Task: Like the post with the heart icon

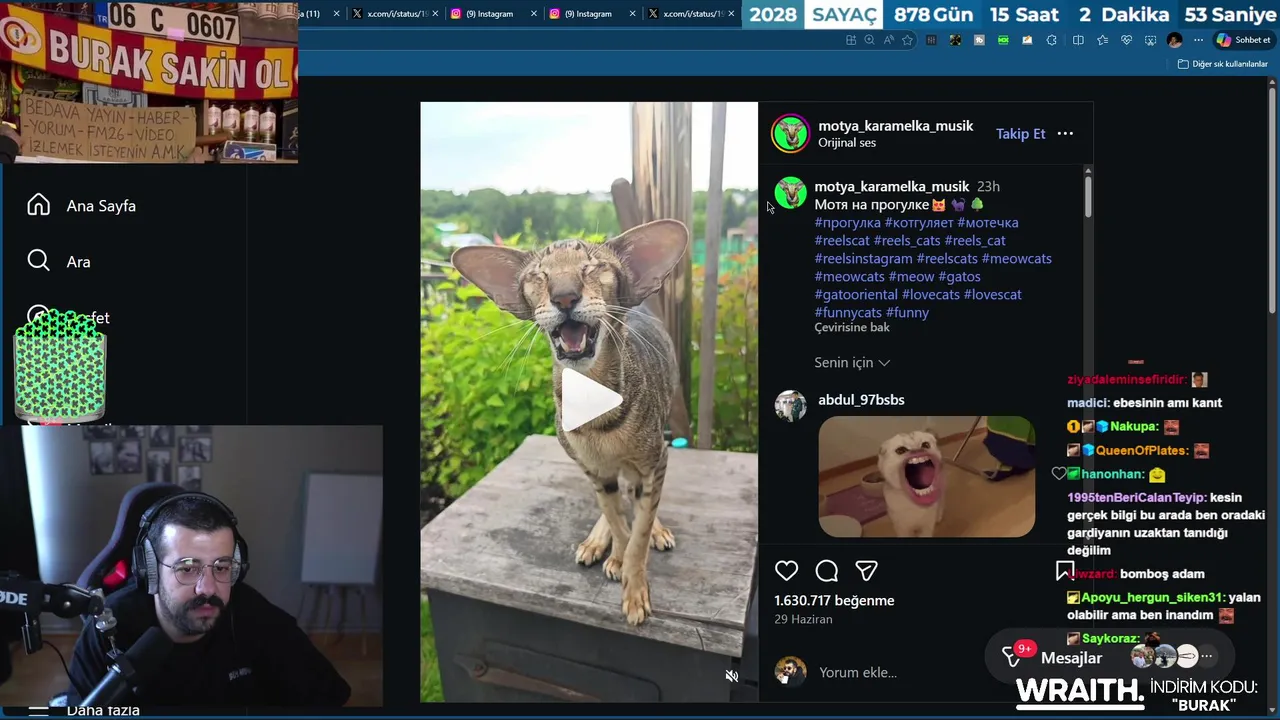Action: pyautogui.click(x=787, y=571)
